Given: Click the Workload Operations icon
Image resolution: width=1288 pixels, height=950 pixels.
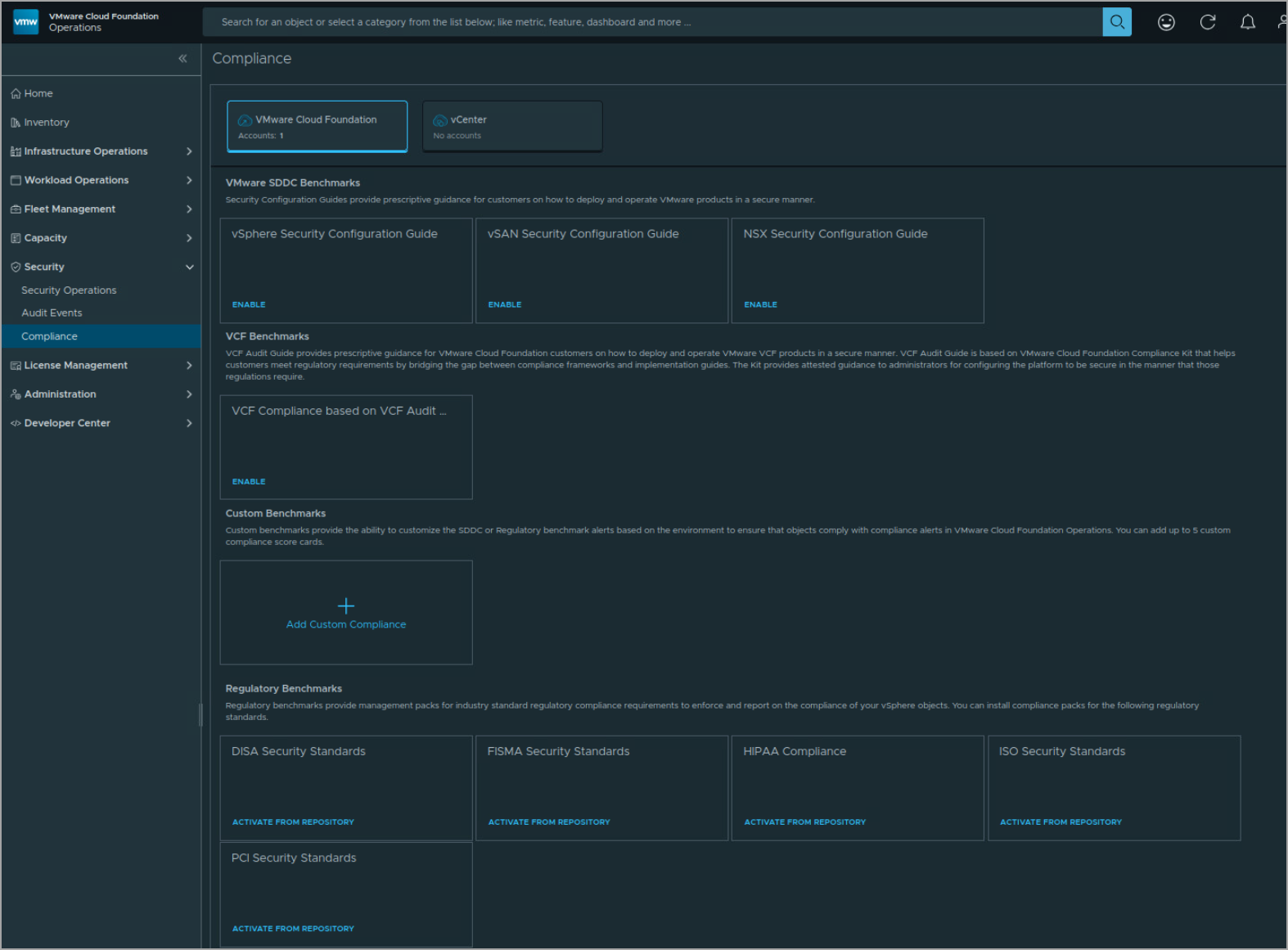Looking at the screenshot, I should pos(16,180).
